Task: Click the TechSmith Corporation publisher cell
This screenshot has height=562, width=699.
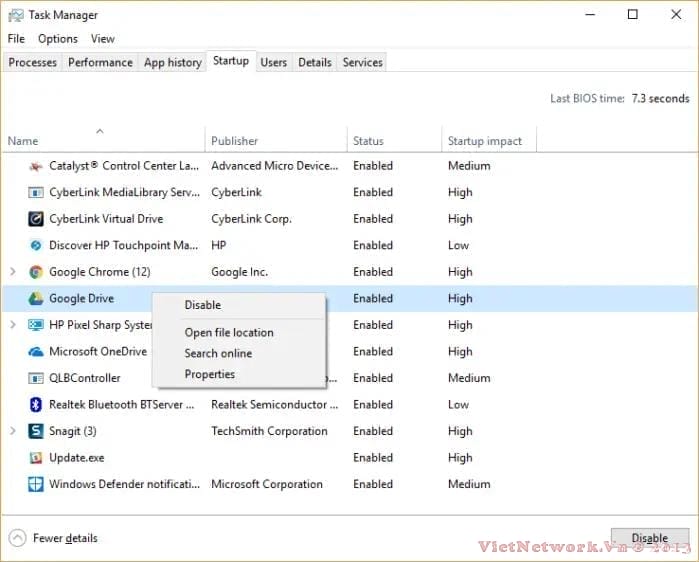Action: 269,431
